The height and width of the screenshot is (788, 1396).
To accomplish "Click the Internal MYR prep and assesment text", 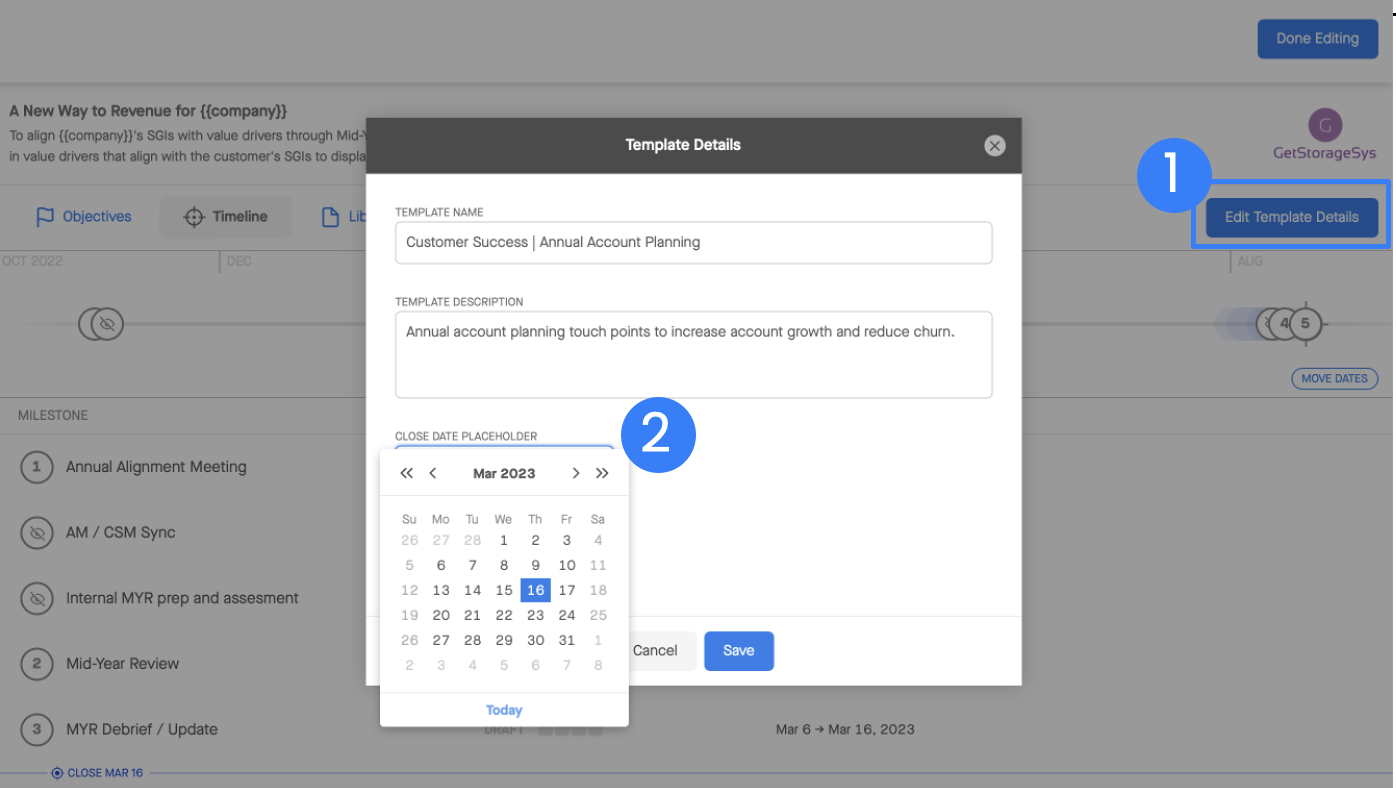I will pos(182,599).
